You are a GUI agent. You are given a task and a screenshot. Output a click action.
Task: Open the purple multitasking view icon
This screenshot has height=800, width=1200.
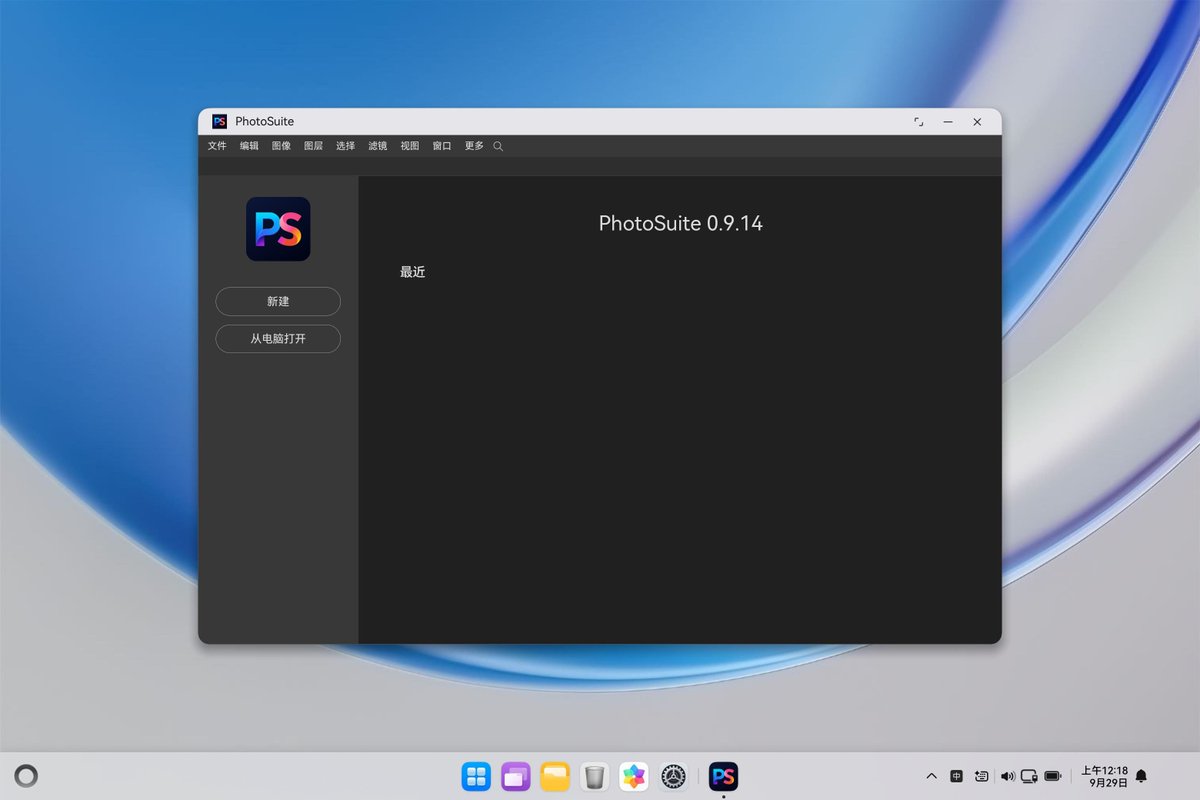516,776
